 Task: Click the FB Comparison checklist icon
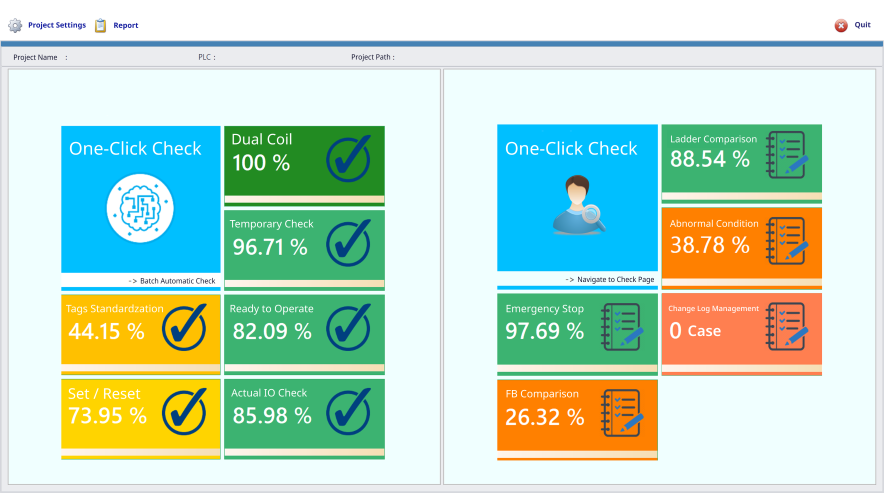click(x=621, y=412)
